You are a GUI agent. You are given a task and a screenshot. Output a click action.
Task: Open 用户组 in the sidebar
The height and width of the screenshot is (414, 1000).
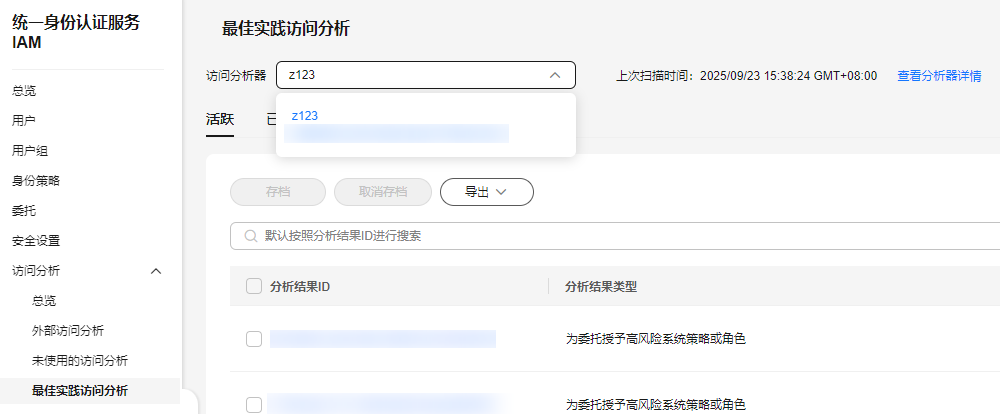pos(30,151)
